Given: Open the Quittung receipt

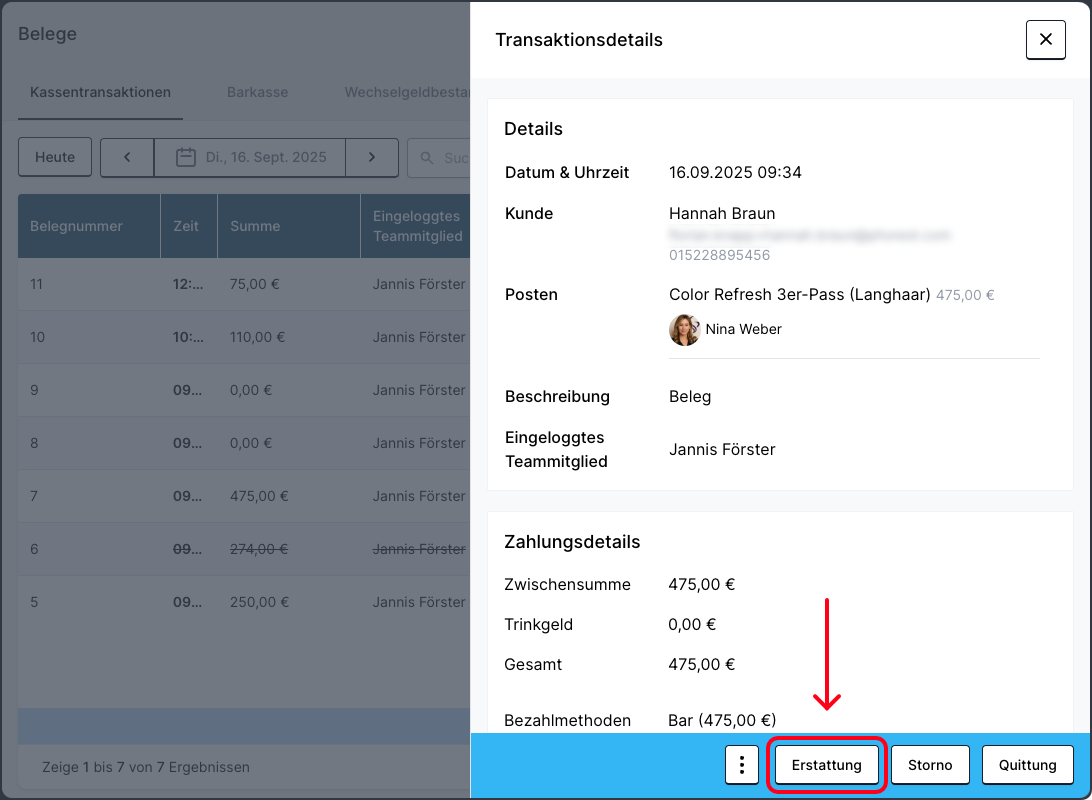Looking at the screenshot, I should 1027,765.
